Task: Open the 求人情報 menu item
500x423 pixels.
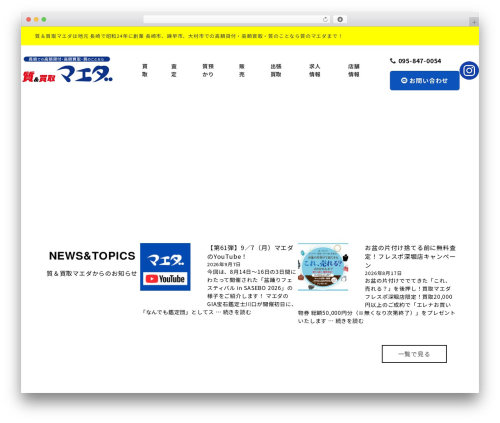Action: coord(314,70)
